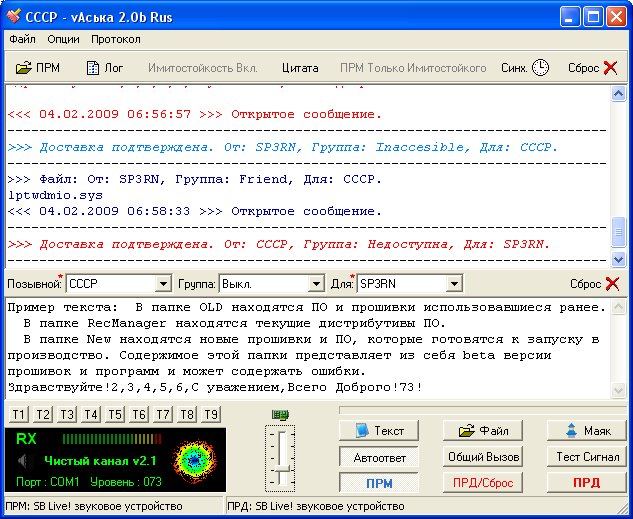Click the blue Доставка подтверждена line from SP3RN
Image resolution: width=633 pixels, height=519 pixels.
(x=283, y=147)
